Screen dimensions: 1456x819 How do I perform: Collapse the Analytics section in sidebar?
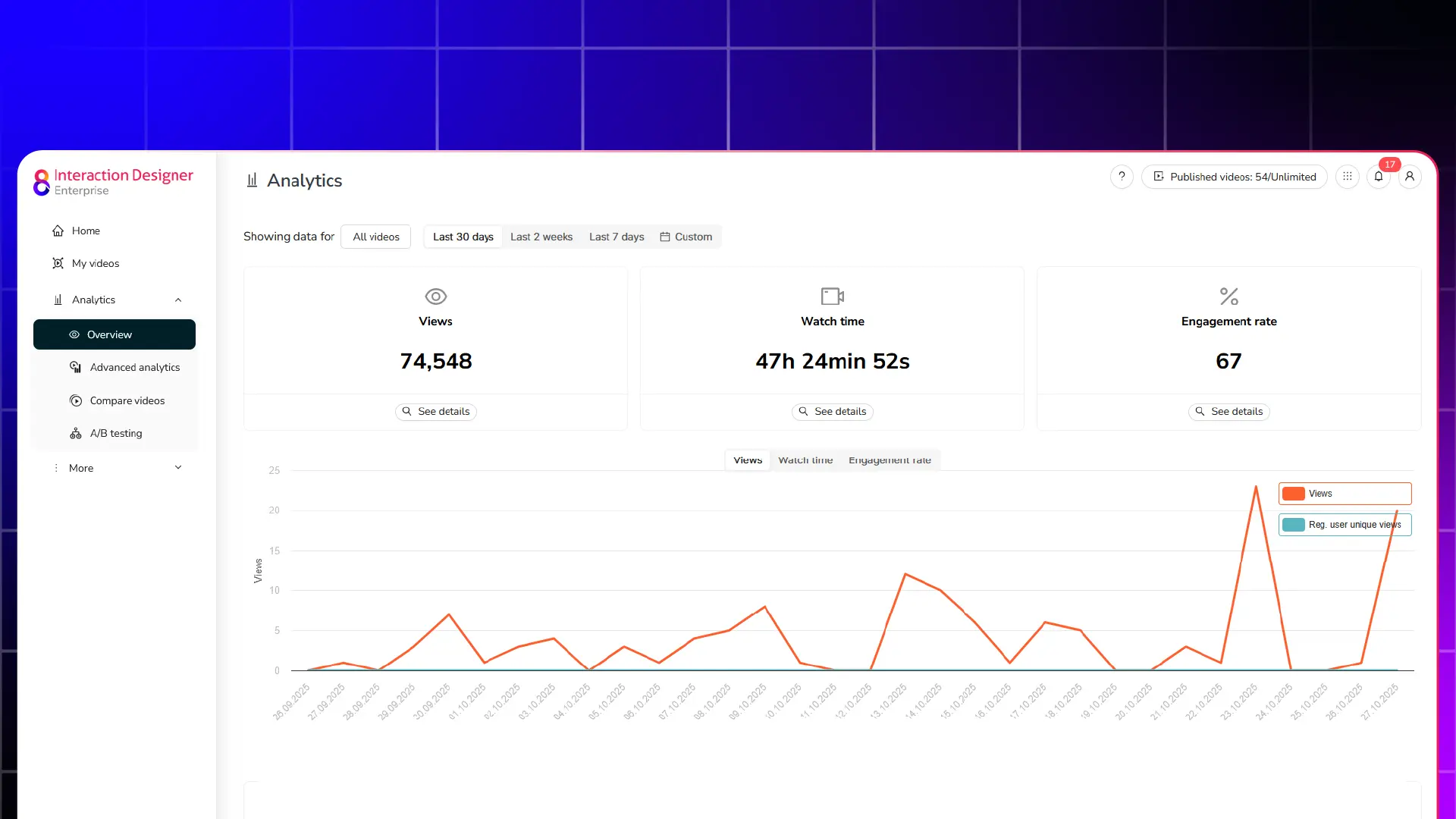tap(178, 300)
